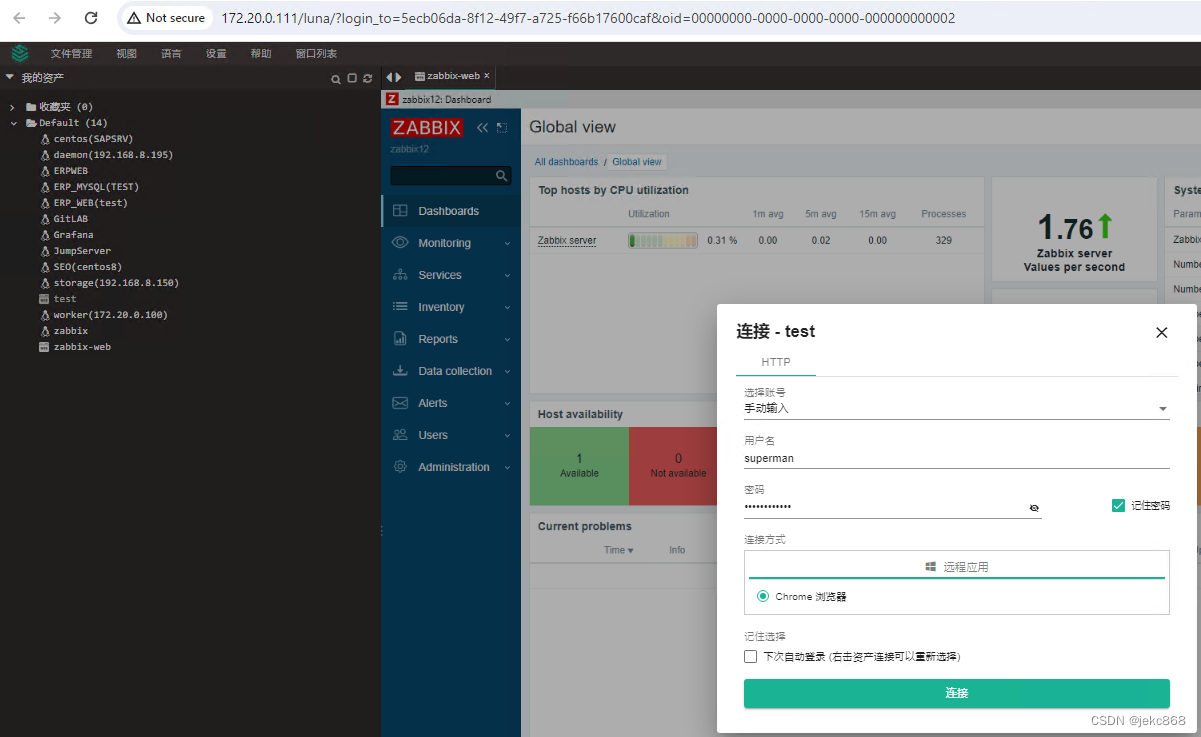Open the language menu

click(x=171, y=54)
